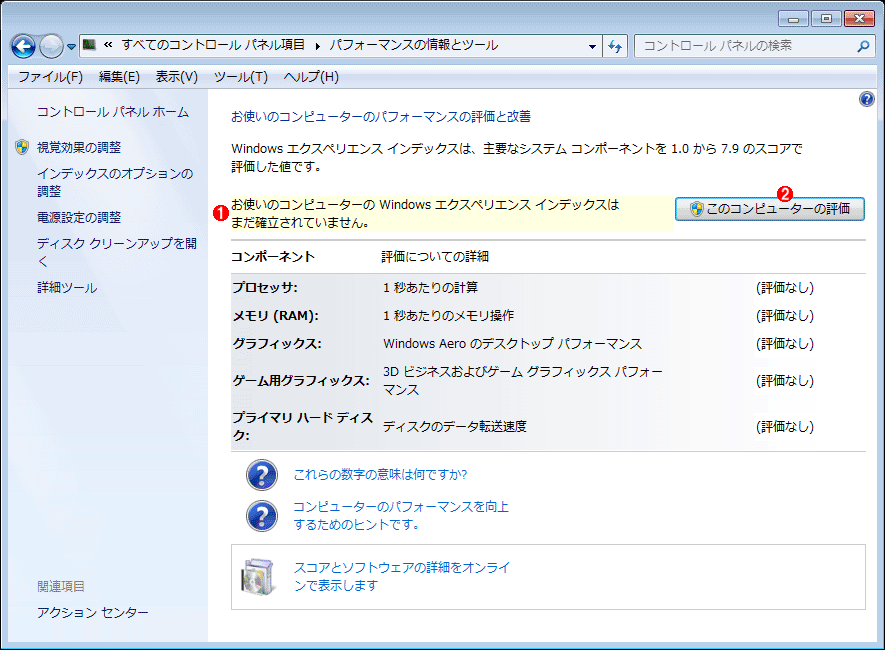
Task: Click the コンポーネント column header
Action: pyautogui.click(x=273, y=257)
